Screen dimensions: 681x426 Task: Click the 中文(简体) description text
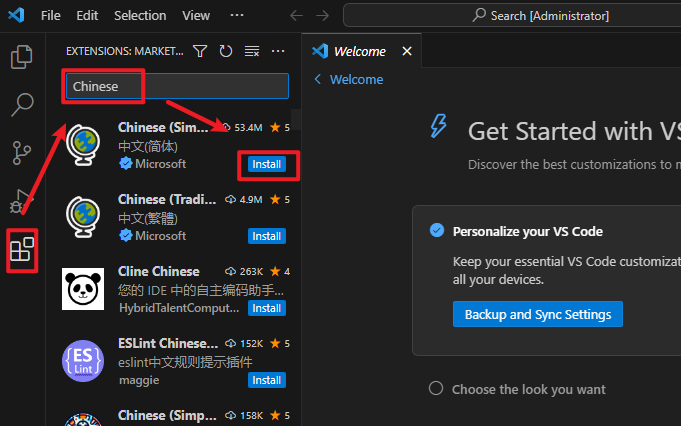(148, 146)
